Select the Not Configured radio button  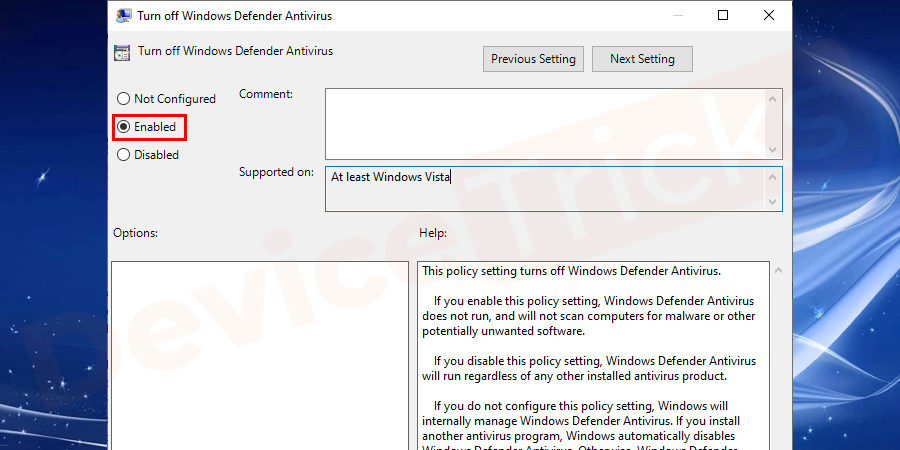[166, 99]
